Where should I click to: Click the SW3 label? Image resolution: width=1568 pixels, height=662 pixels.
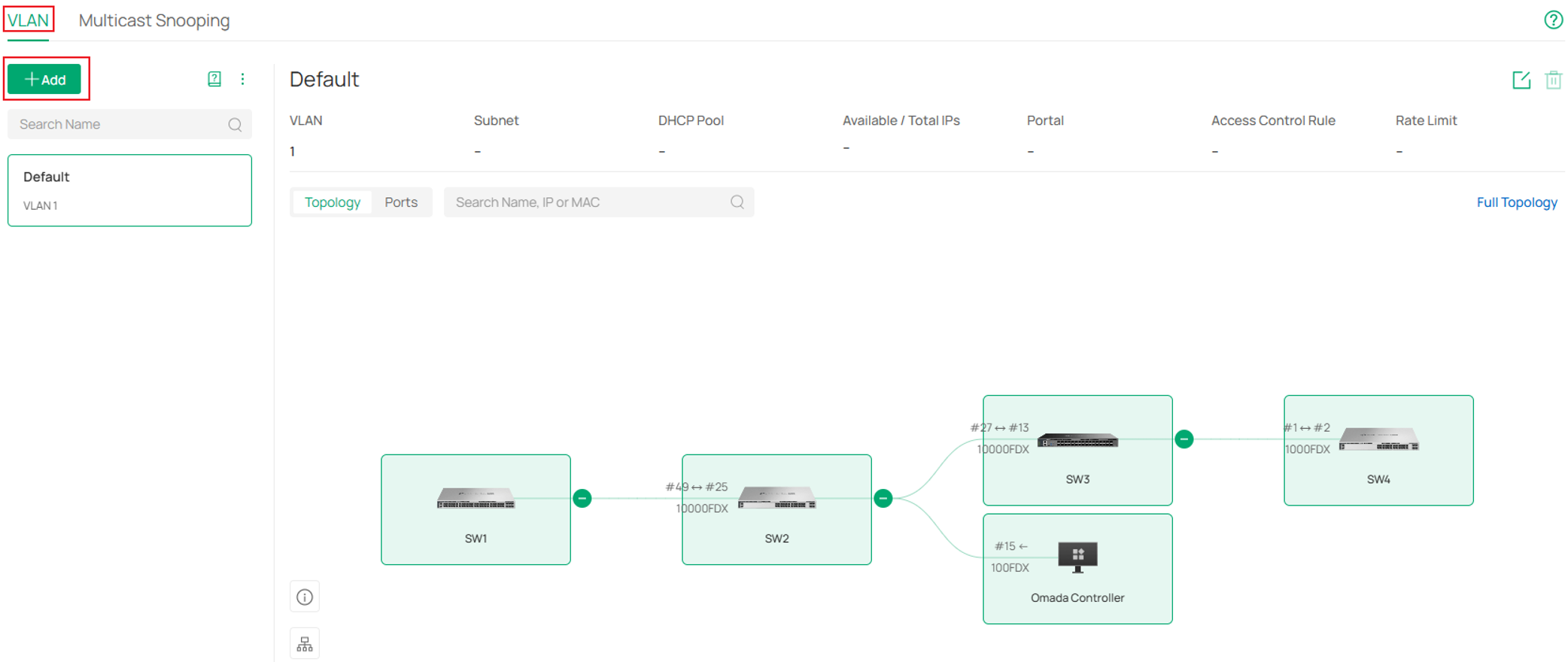click(x=1077, y=479)
